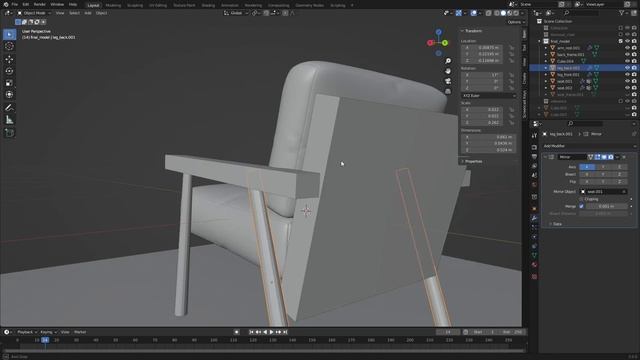
Task: Select the Select Box tool
Action: click(9, 34)
